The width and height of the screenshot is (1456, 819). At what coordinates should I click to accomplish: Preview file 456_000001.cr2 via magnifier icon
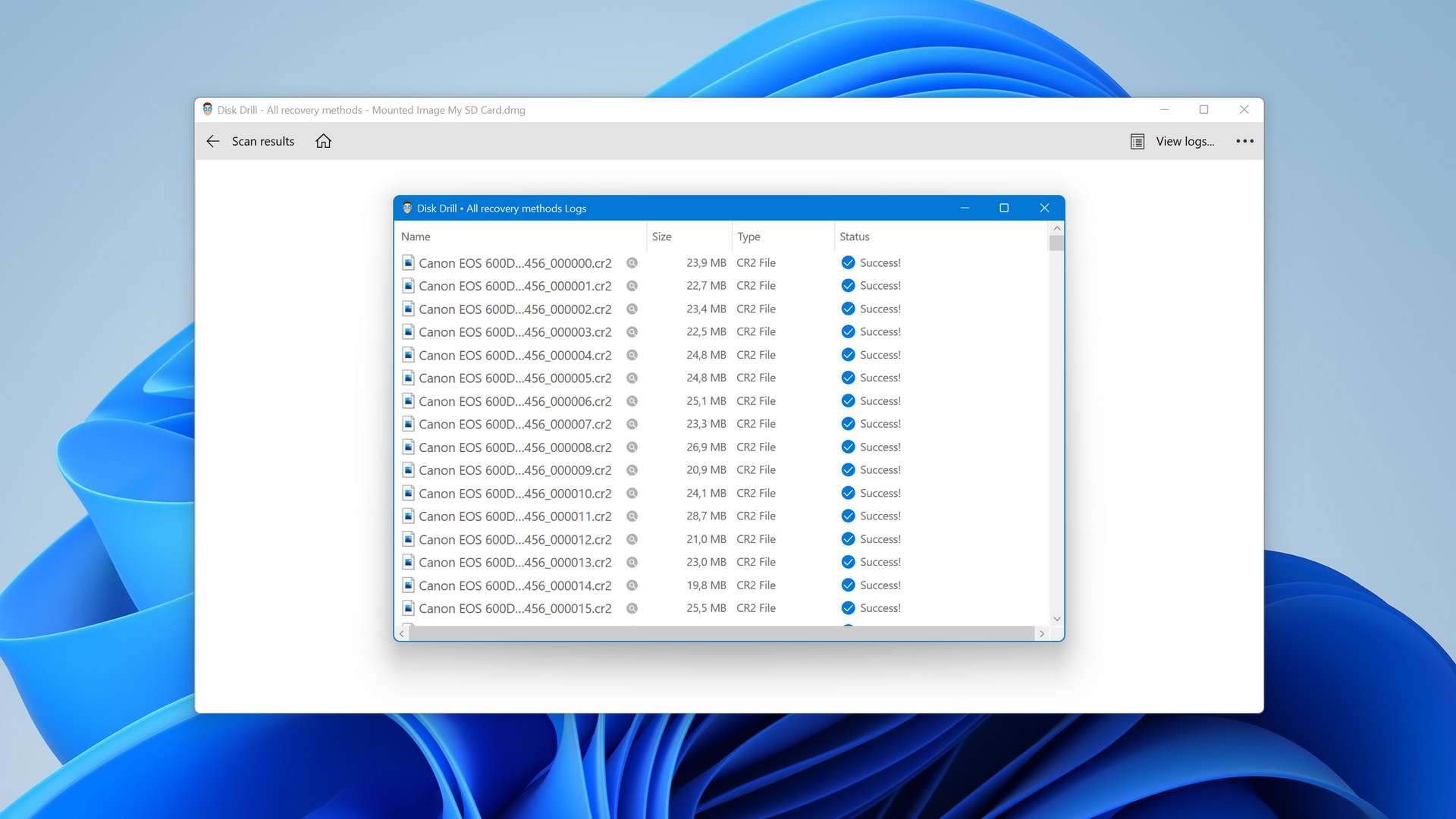tap(632, 286)
